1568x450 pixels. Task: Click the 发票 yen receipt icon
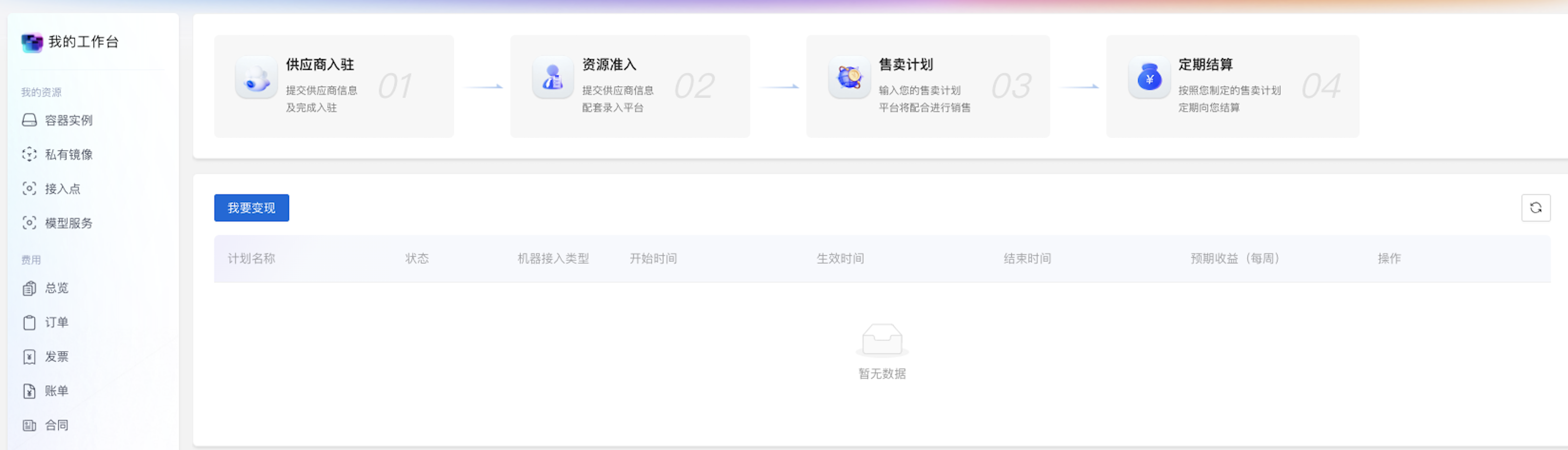(29, 357)
